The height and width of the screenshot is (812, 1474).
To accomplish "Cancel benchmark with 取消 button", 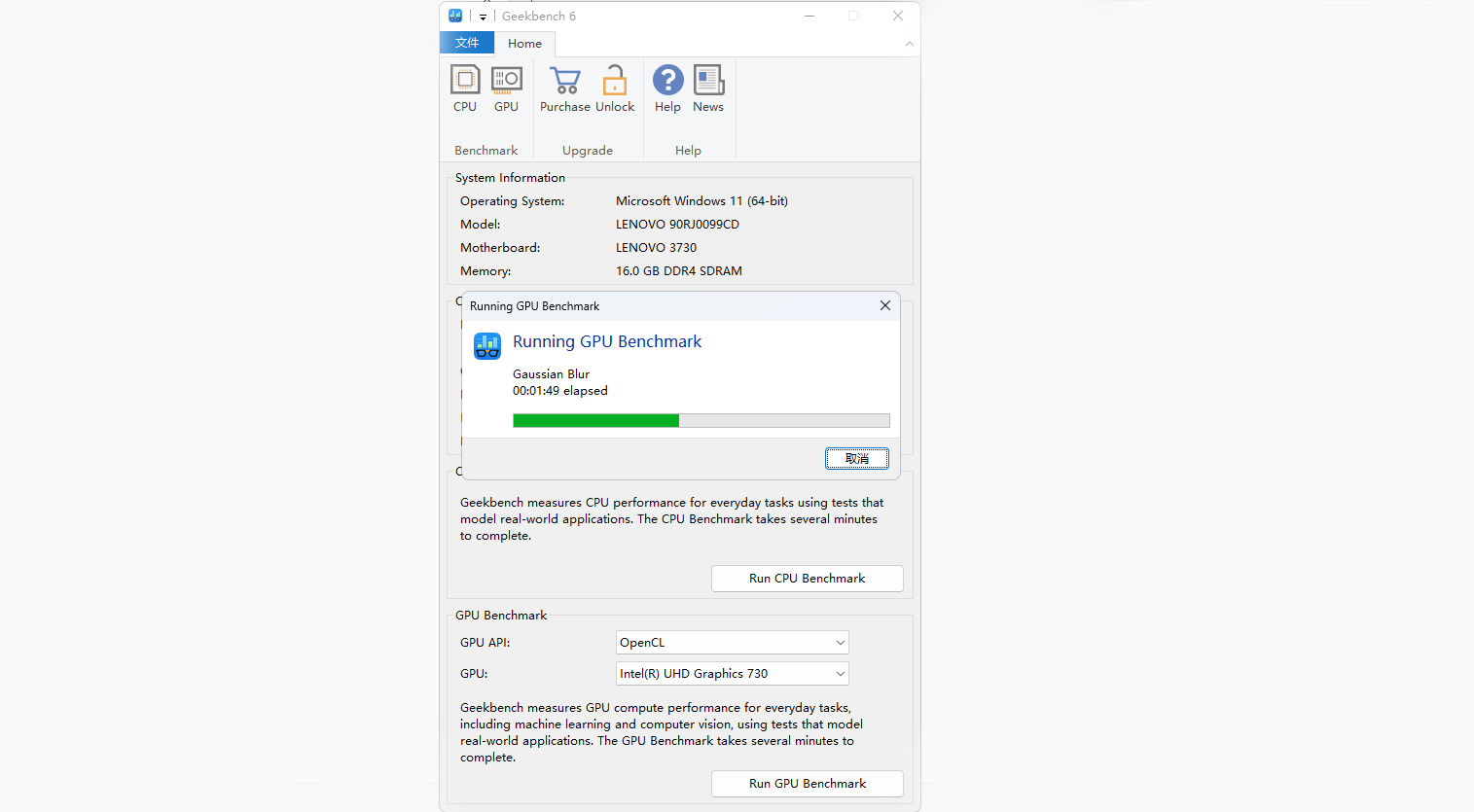I will pyautogui.click(x=857, y=459).
